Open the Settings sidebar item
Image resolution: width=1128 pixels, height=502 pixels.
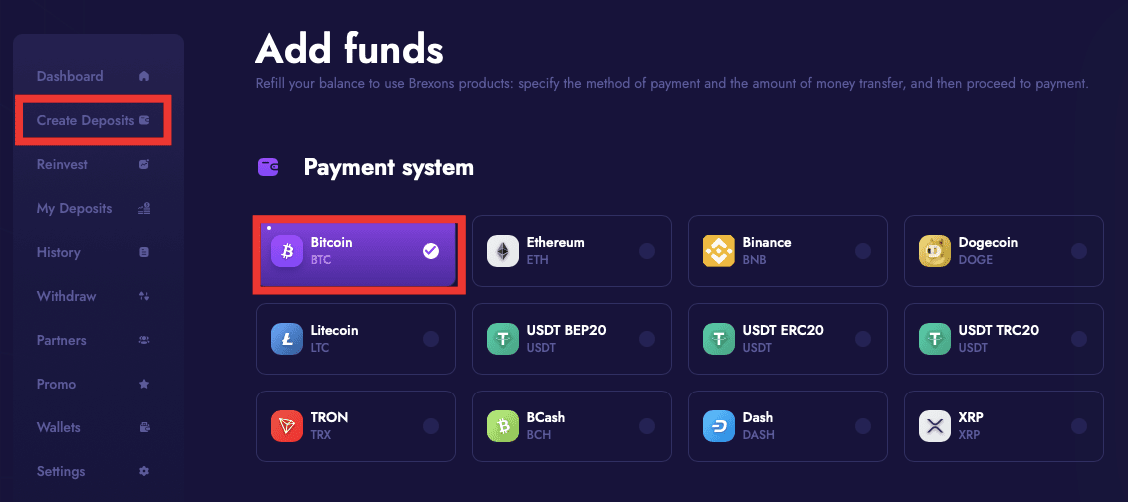tap(61, 472)
